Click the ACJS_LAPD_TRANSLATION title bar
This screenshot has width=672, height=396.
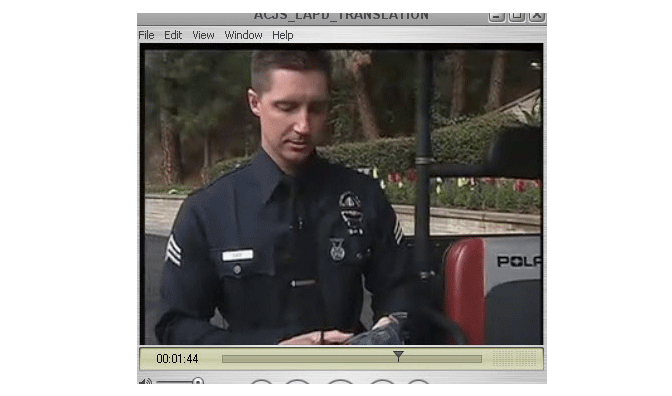341,17
